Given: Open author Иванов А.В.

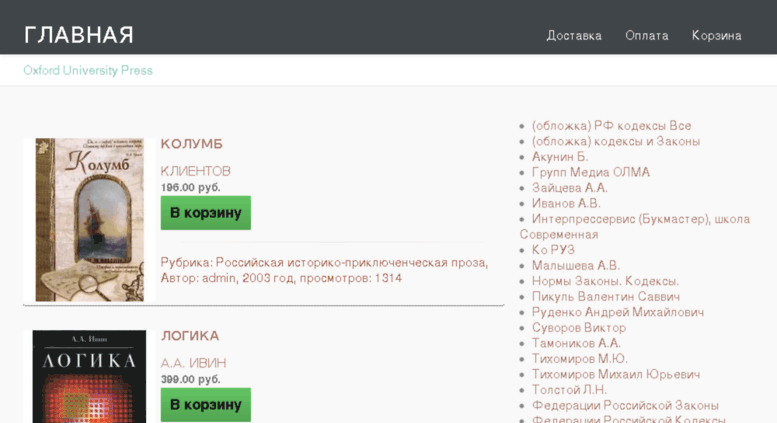Looking at the screenshot, I should coord(566,204).
